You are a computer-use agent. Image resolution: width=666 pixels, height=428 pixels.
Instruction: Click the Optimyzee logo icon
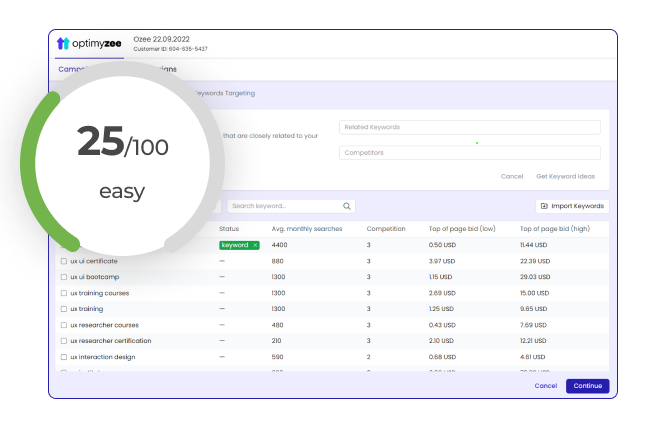click(x=63, y=44)
